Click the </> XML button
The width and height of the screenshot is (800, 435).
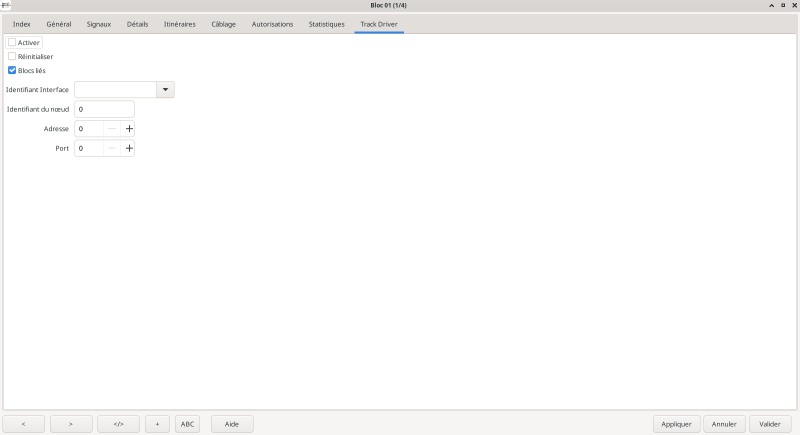click(x=118, y=424)
